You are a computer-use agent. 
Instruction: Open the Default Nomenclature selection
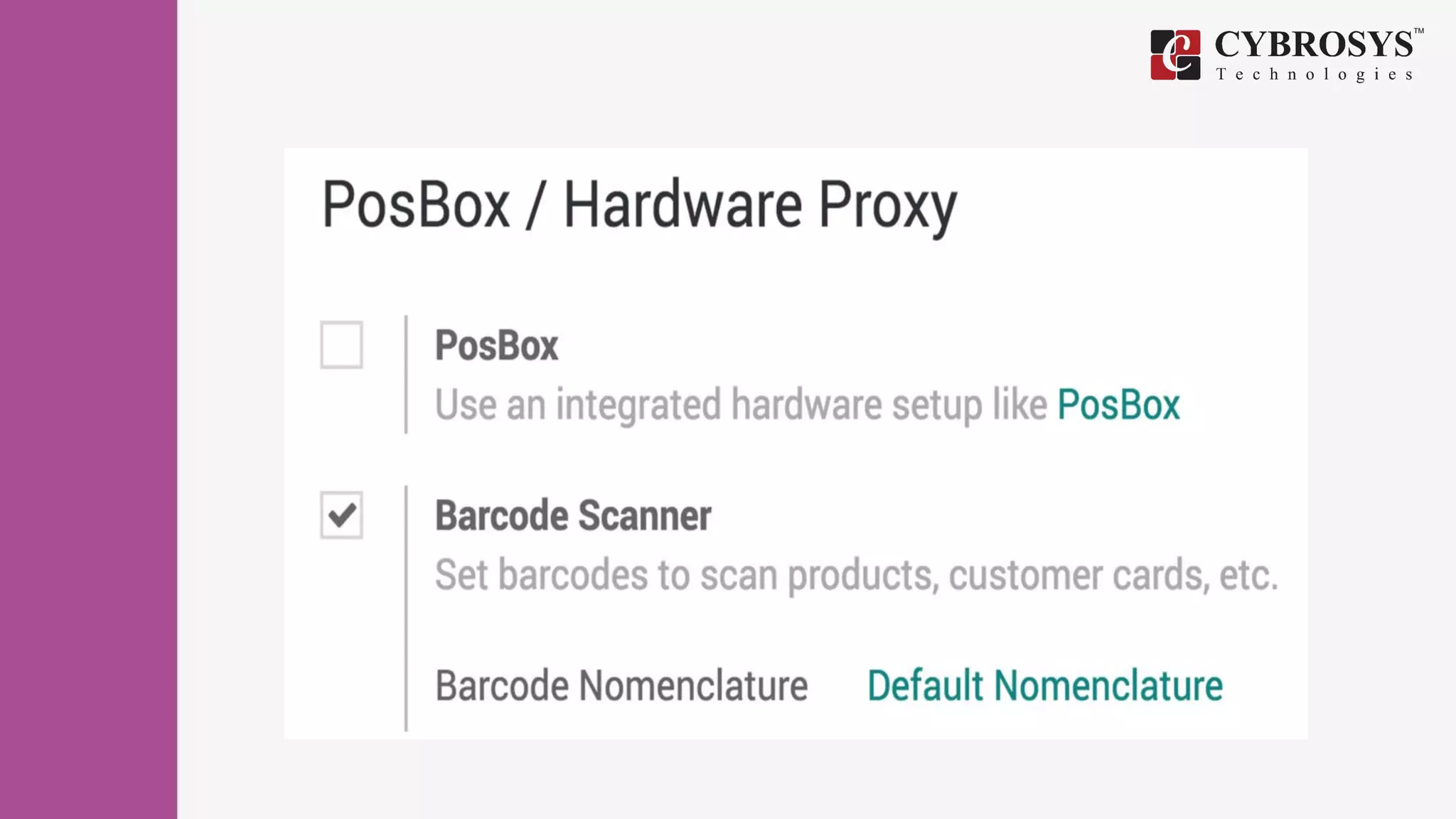(1044, 685)
